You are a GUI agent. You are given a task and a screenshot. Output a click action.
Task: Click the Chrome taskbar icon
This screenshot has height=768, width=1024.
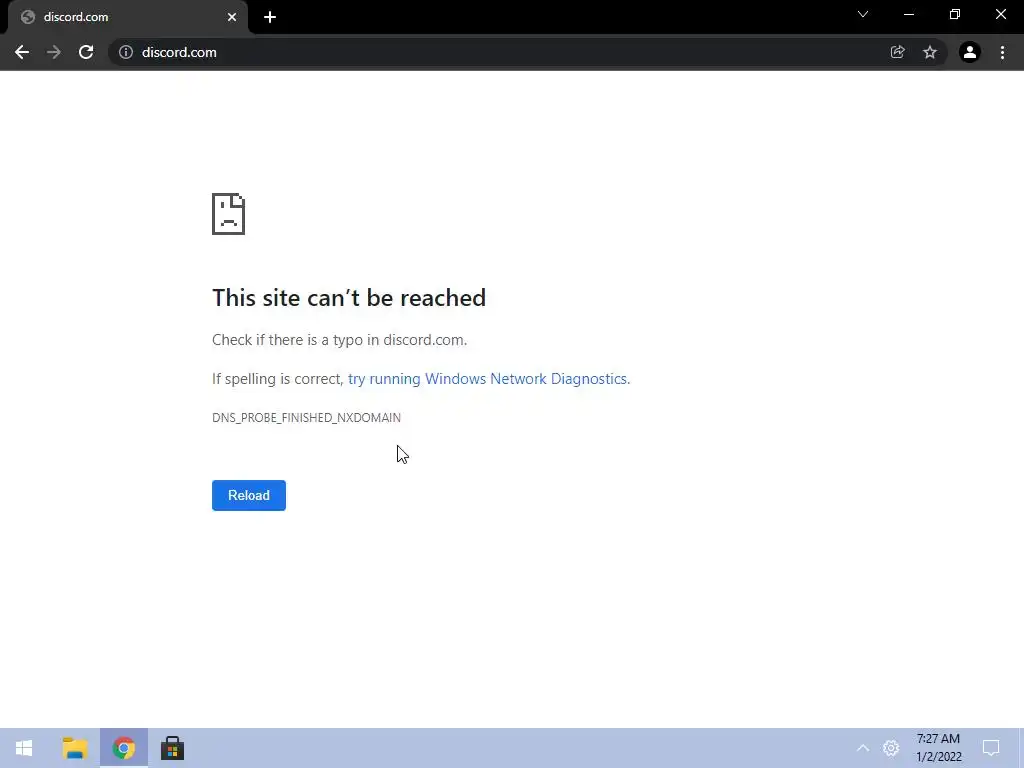click(123, 748)
